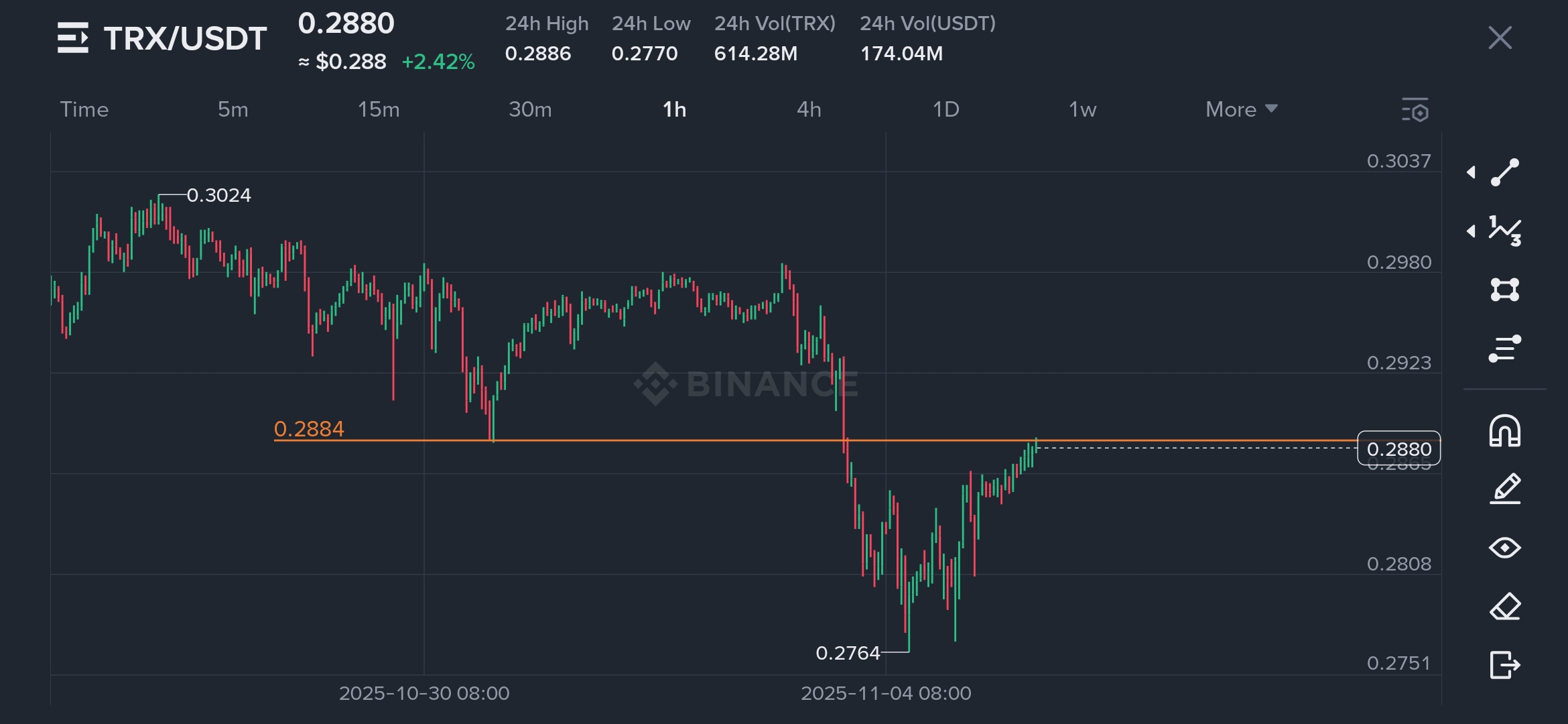
Task: Toggle drawings visibility eye icon
Action: 1504,548
